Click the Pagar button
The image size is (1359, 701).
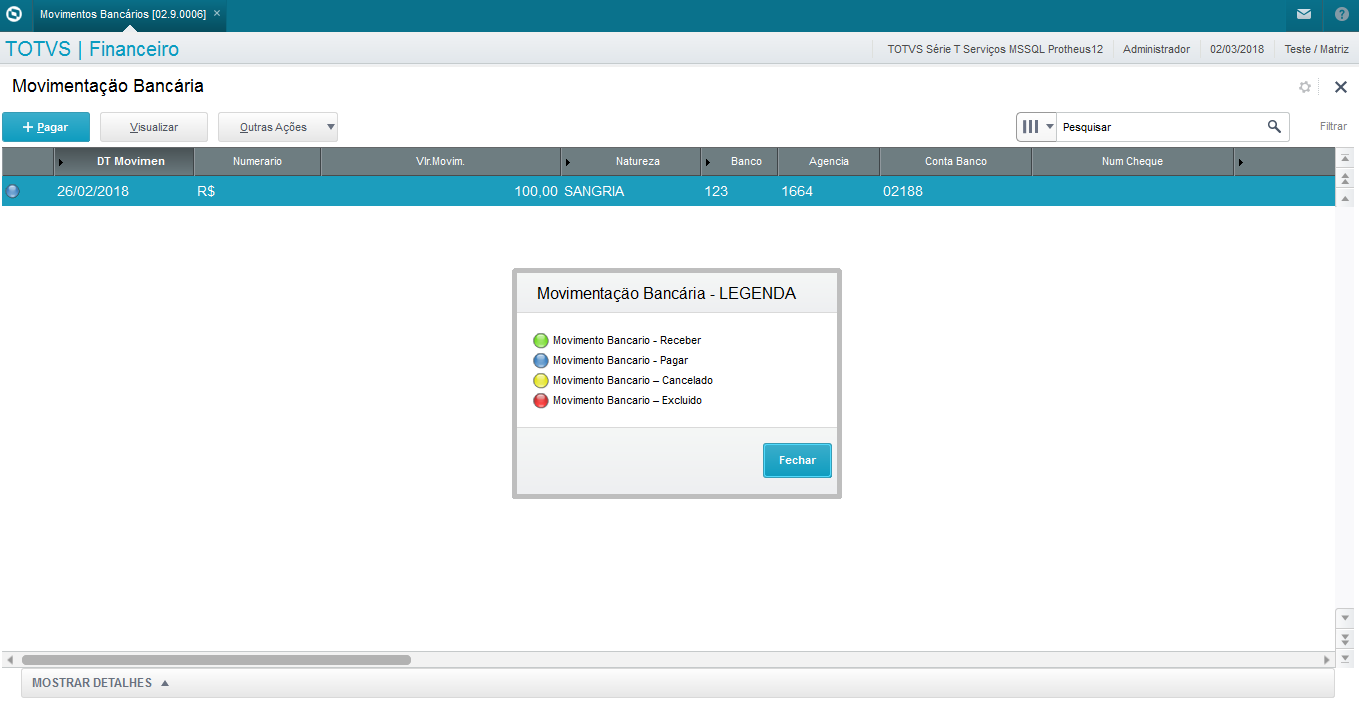tap(46, 127)
